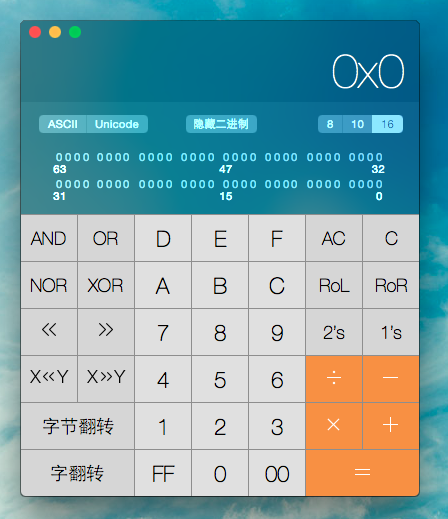448x519 pixels.
Task: Click the shift right » key
Action: tap(106, 332)
